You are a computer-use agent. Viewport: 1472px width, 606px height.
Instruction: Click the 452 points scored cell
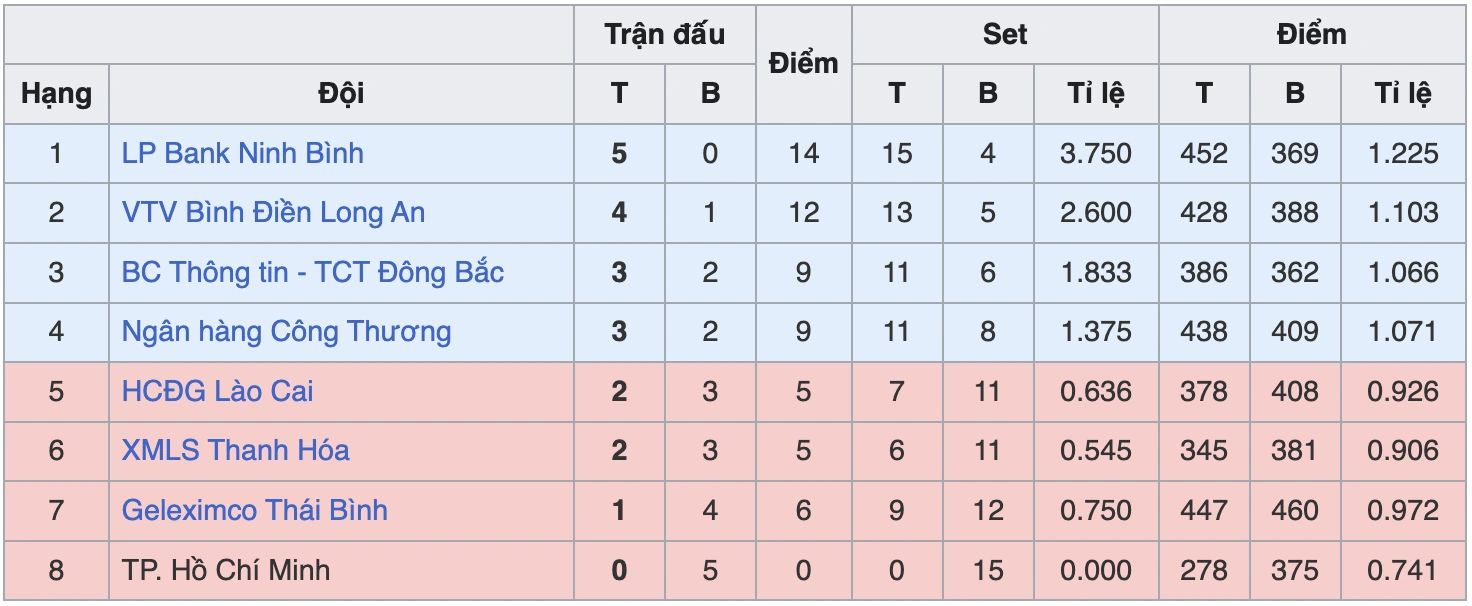pyautogui.click(x=1203, y=153)
